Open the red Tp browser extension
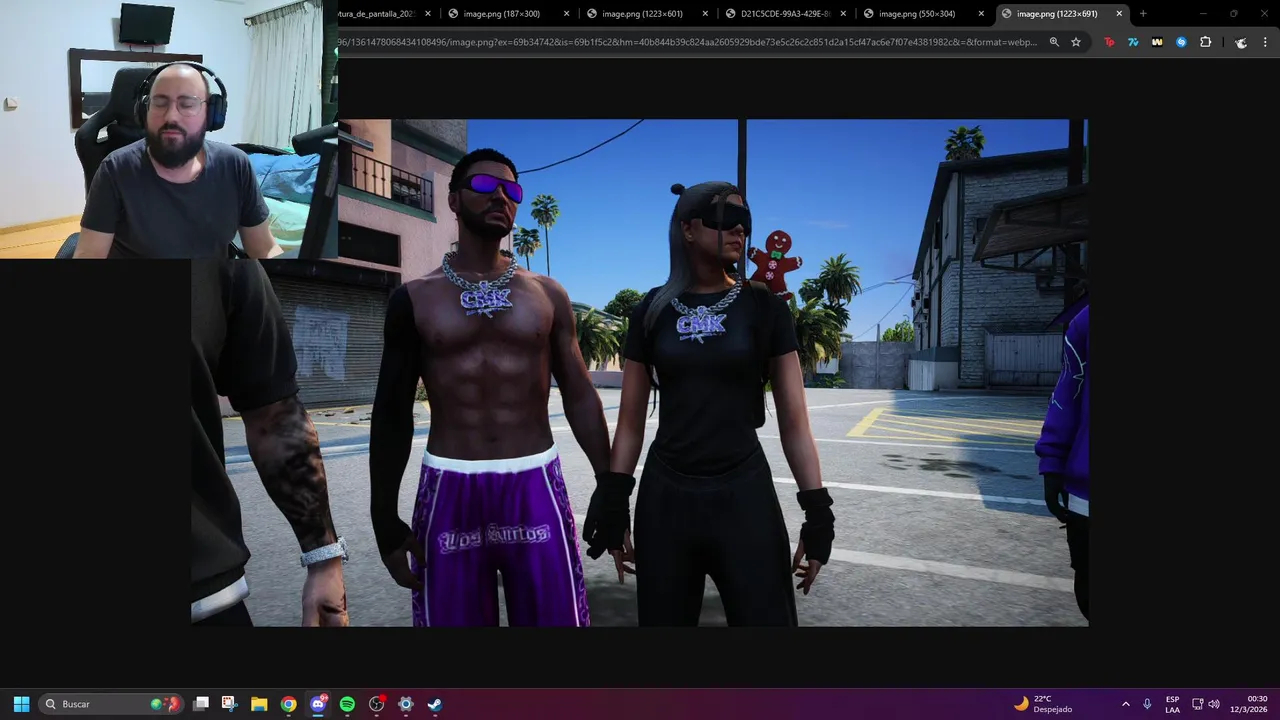Screen dimensions: 1280x720 tap(1109, 42)
